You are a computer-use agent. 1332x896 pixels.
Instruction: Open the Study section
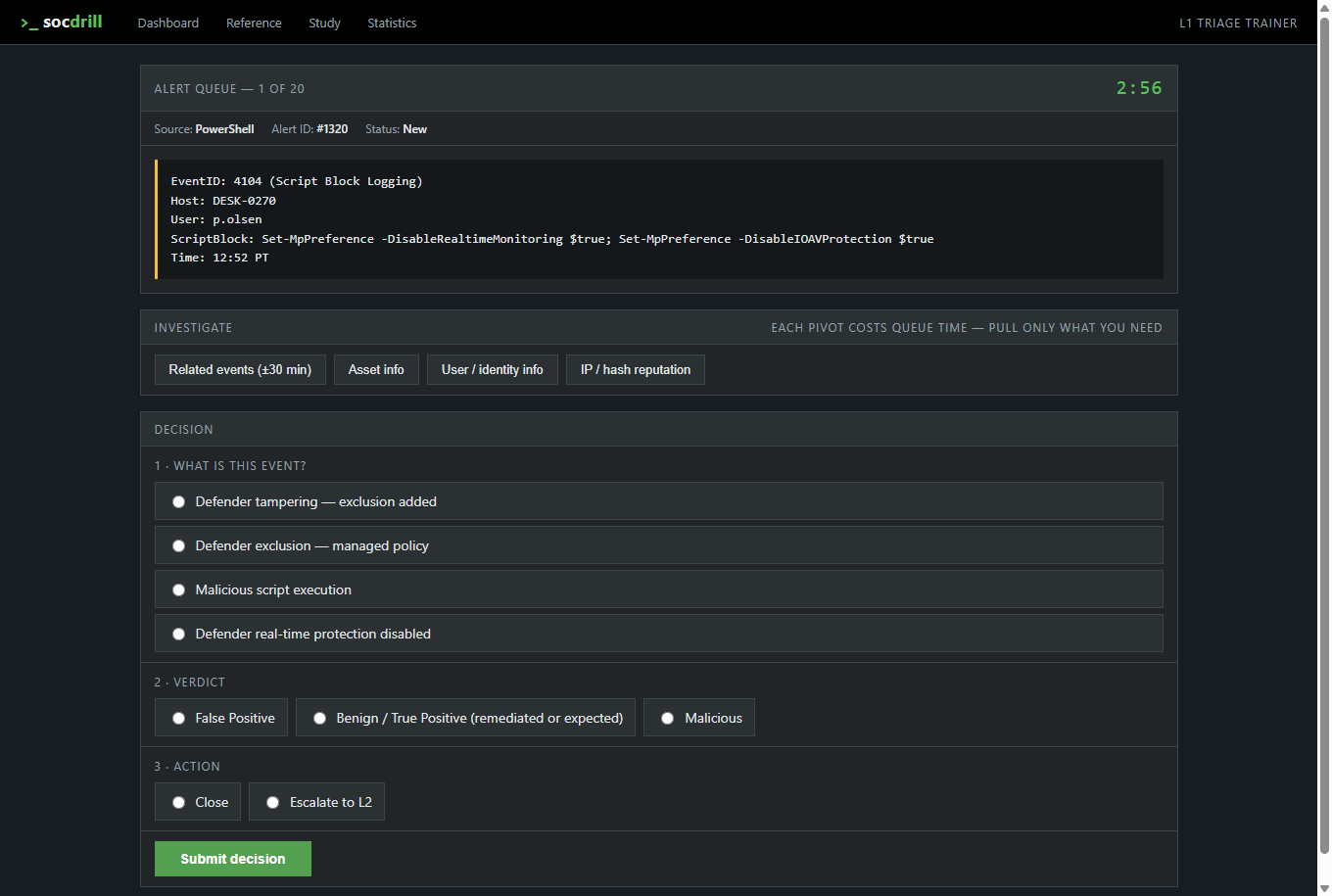pyautogui.click(x=324, y=23)
